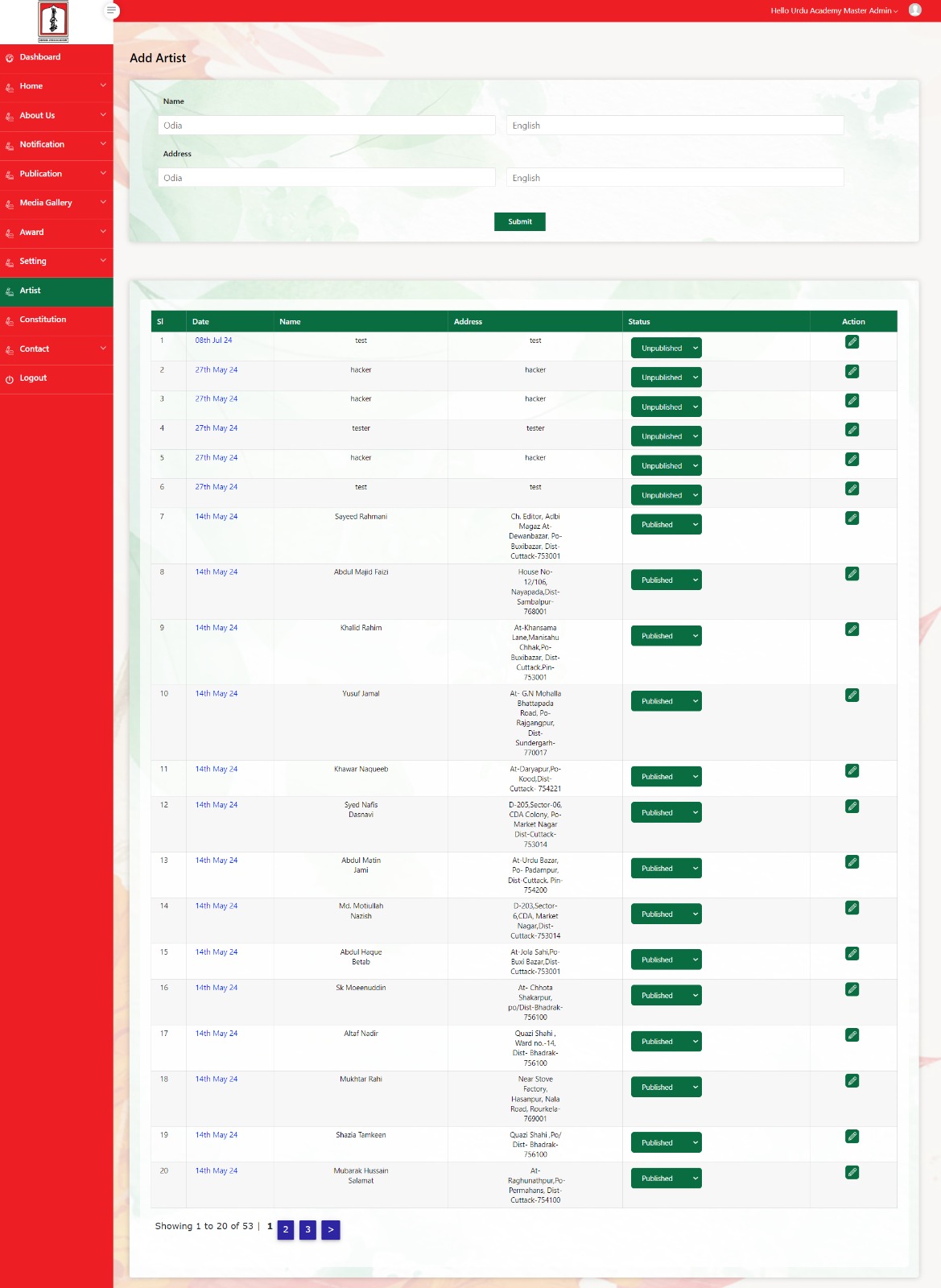Change status of Mukhtar Rahi entry
The width and height of the screenshot is (941, 1288).
[666, 1088]
